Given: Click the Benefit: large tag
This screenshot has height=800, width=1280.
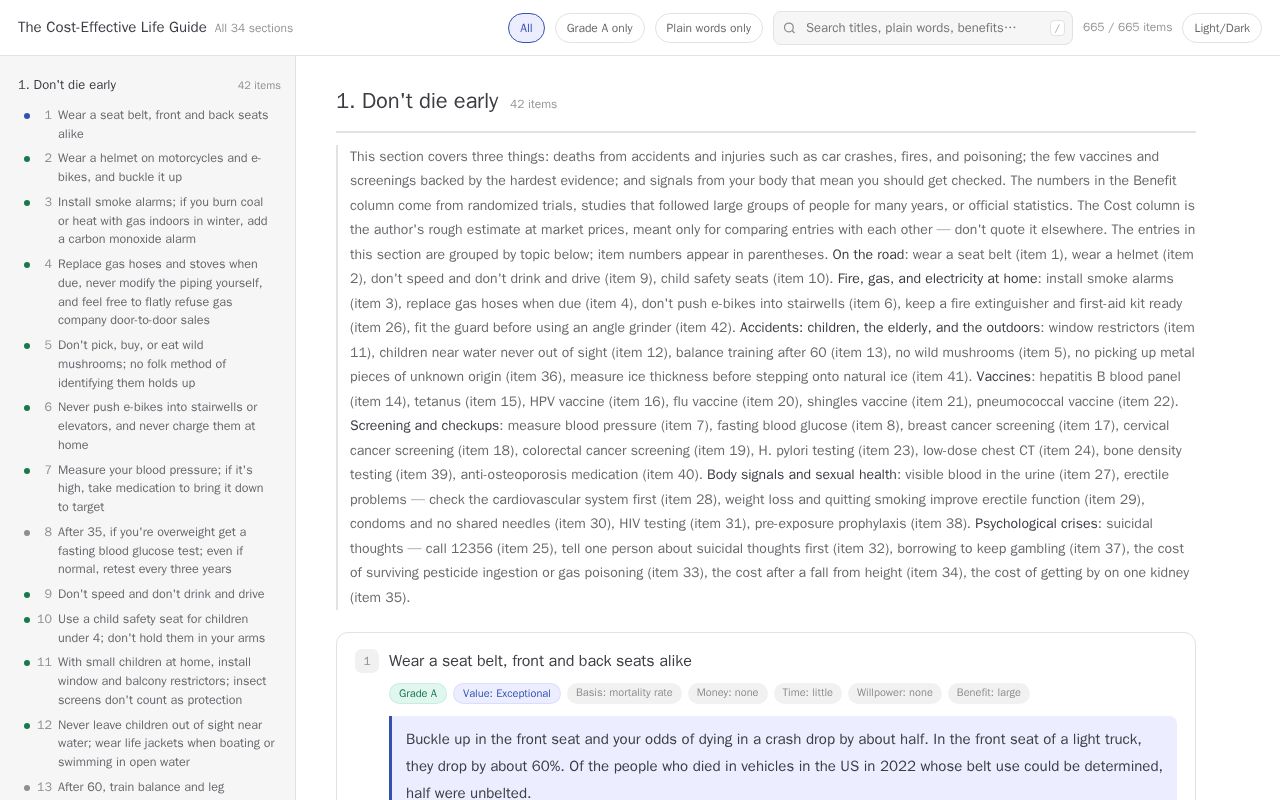Looking at the screenshot, I should click(989, 693).
